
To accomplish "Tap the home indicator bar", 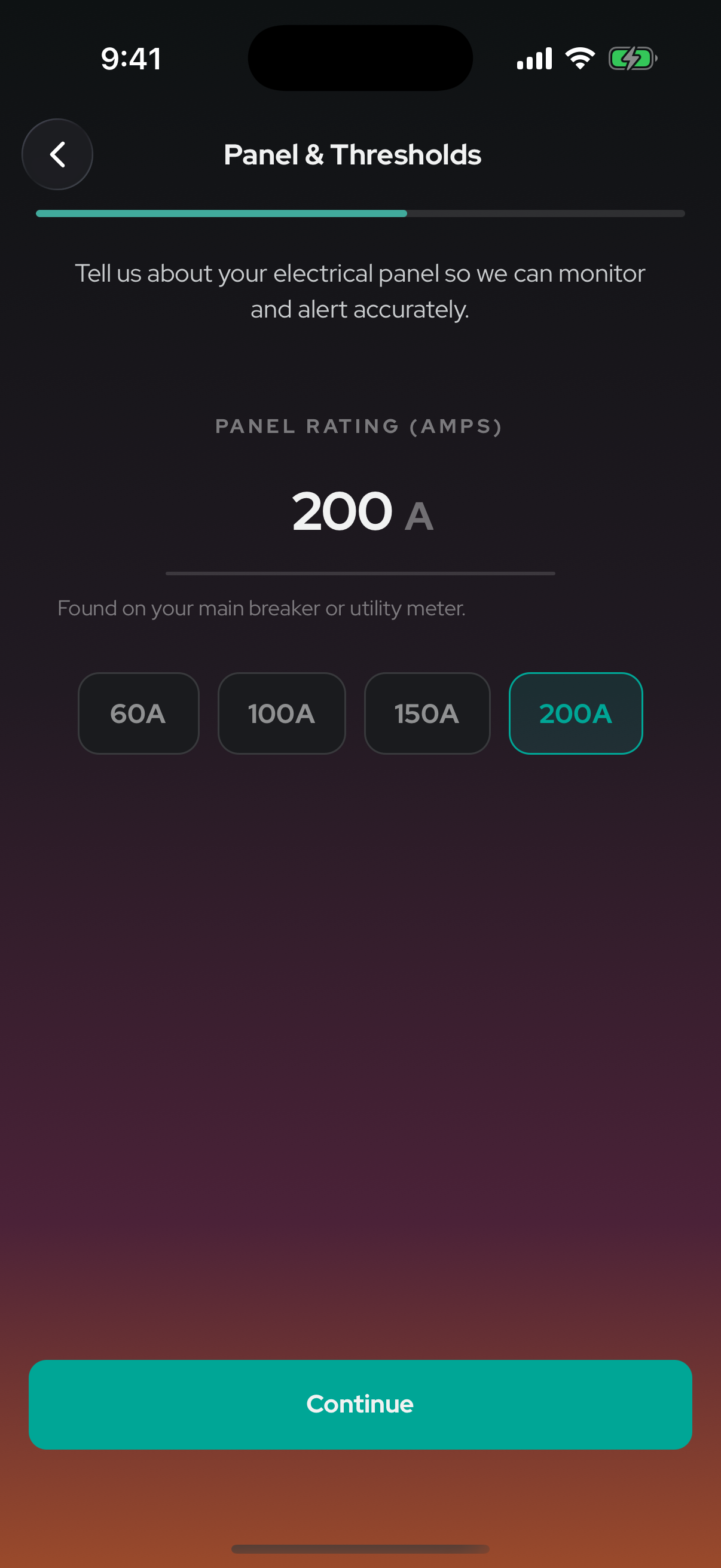I will (x=360, y=1548).
